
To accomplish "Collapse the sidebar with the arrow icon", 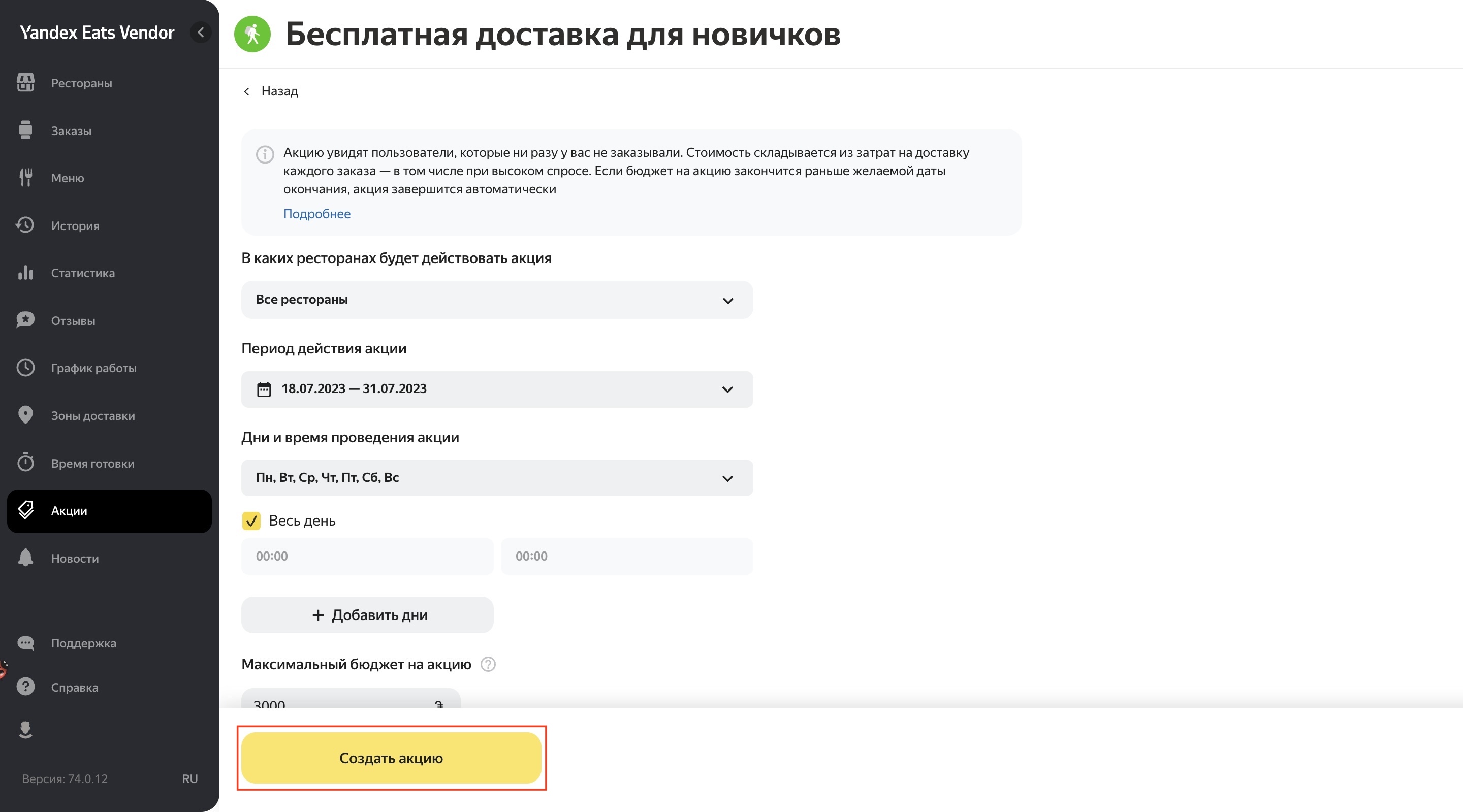I will tap(201, 33).
